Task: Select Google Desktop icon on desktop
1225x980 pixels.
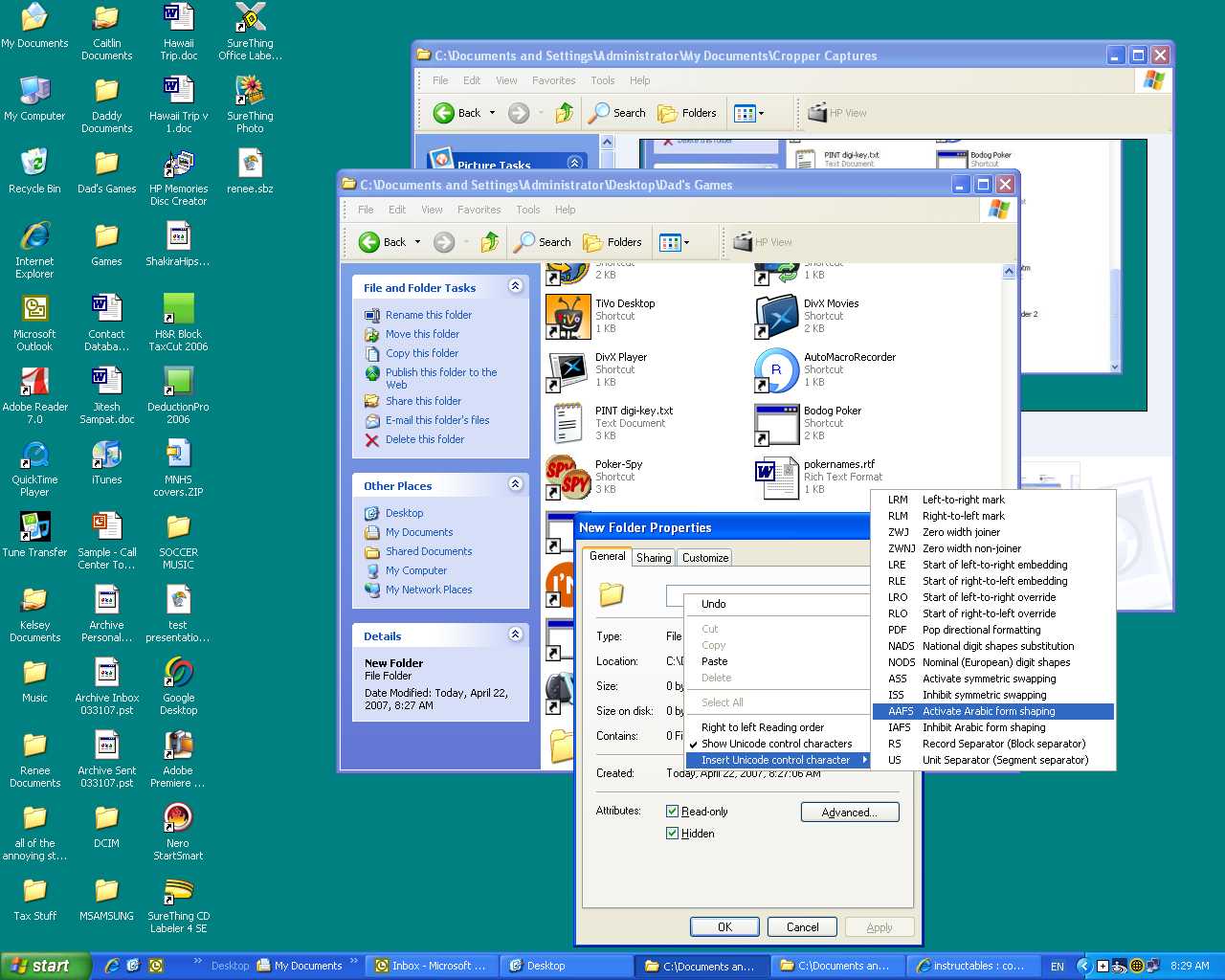Action: pos(178,686)
